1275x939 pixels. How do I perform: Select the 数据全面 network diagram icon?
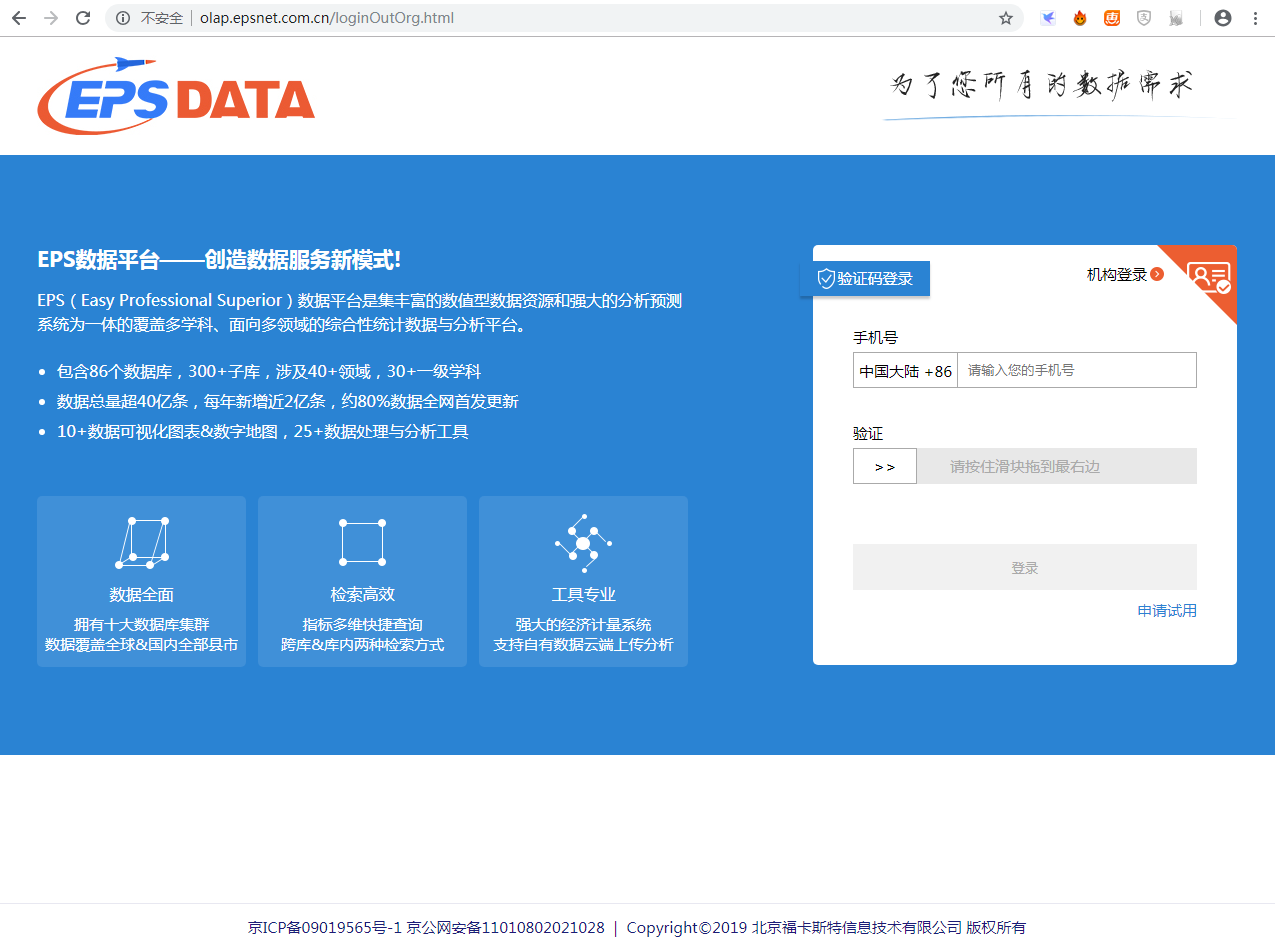point(141,540)
